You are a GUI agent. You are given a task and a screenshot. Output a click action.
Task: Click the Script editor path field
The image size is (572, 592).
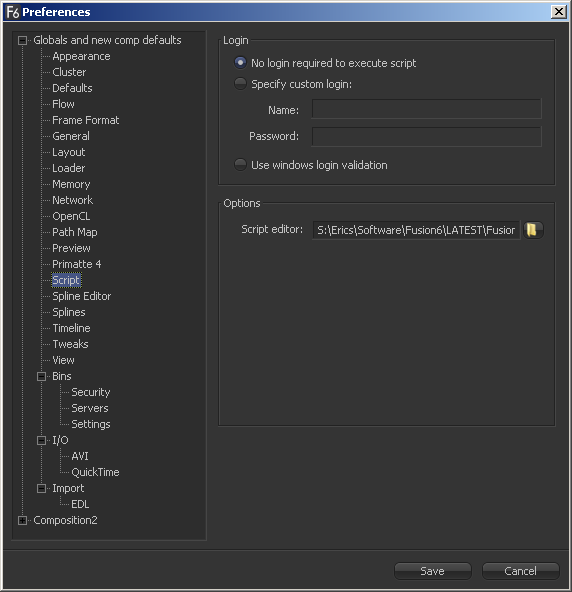pos(416,230)
